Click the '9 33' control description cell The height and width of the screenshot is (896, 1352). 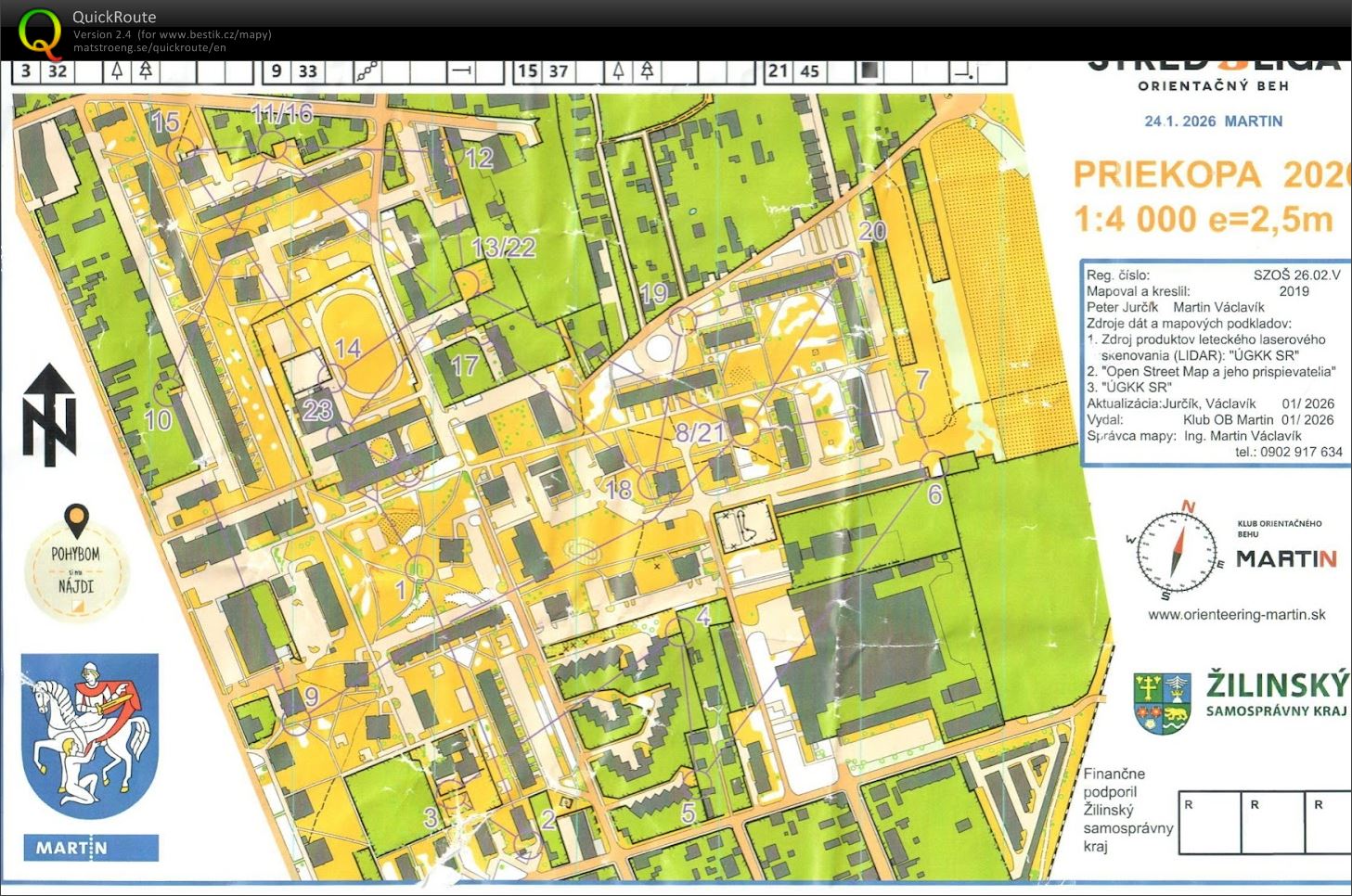pos(295,71)
